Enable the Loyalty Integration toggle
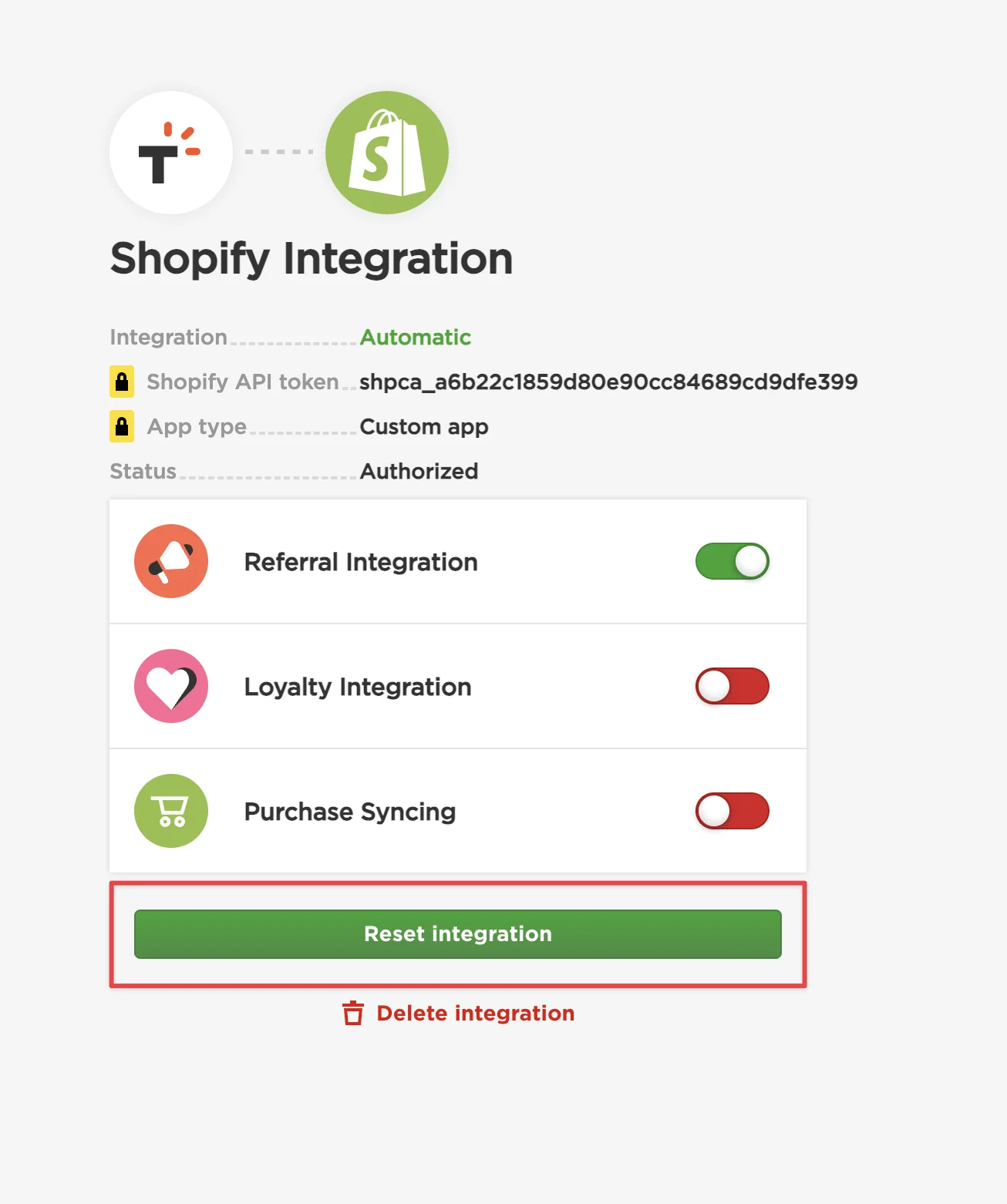This screenshot has height=1204, width=1007. 733,686
